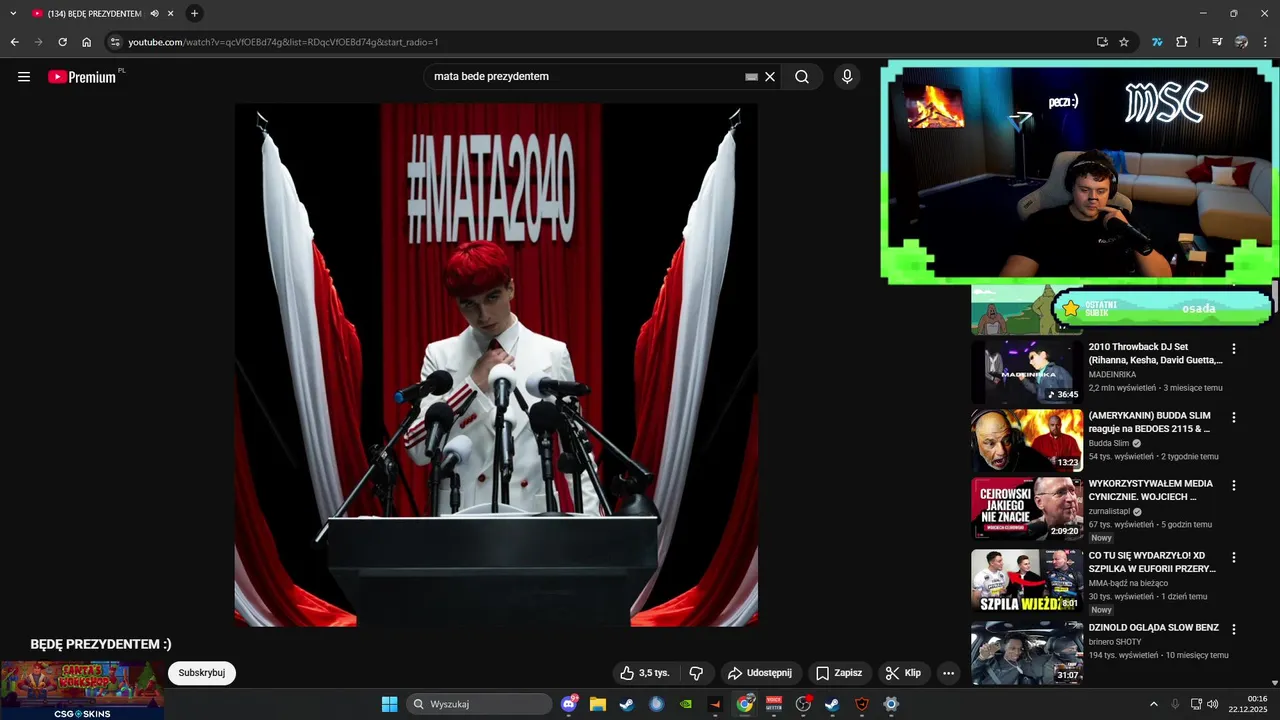Open the browser home page icon
The image size is (1280, 720).
[x=87, y=42]
